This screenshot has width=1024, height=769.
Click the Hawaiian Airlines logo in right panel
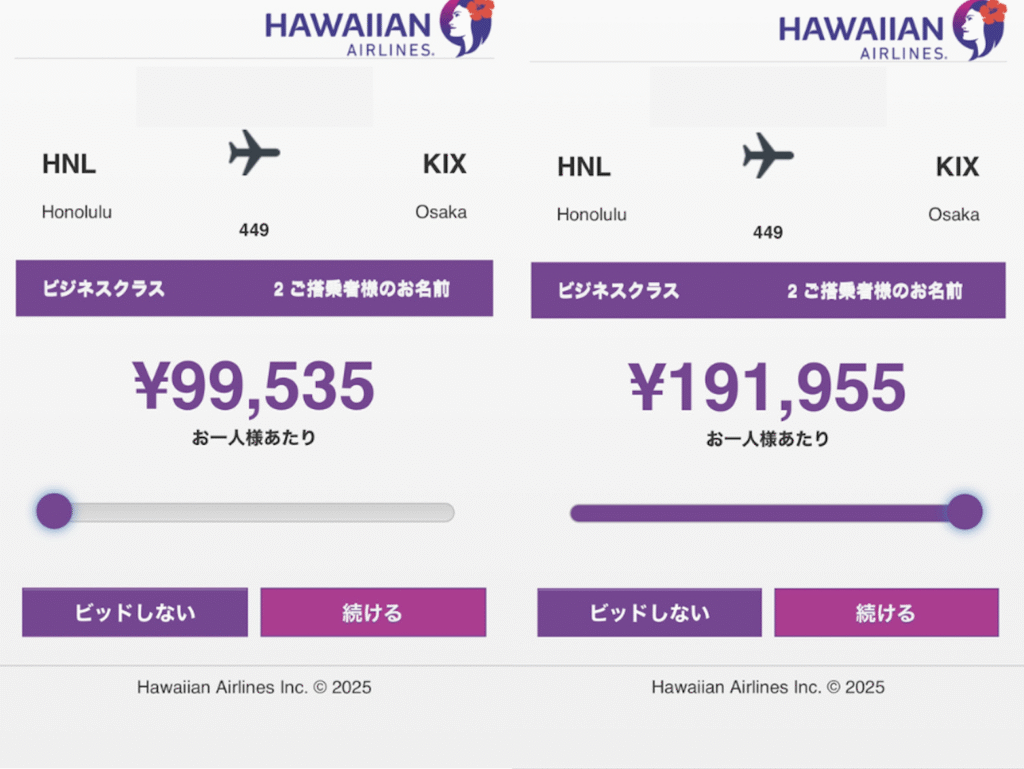892,31
